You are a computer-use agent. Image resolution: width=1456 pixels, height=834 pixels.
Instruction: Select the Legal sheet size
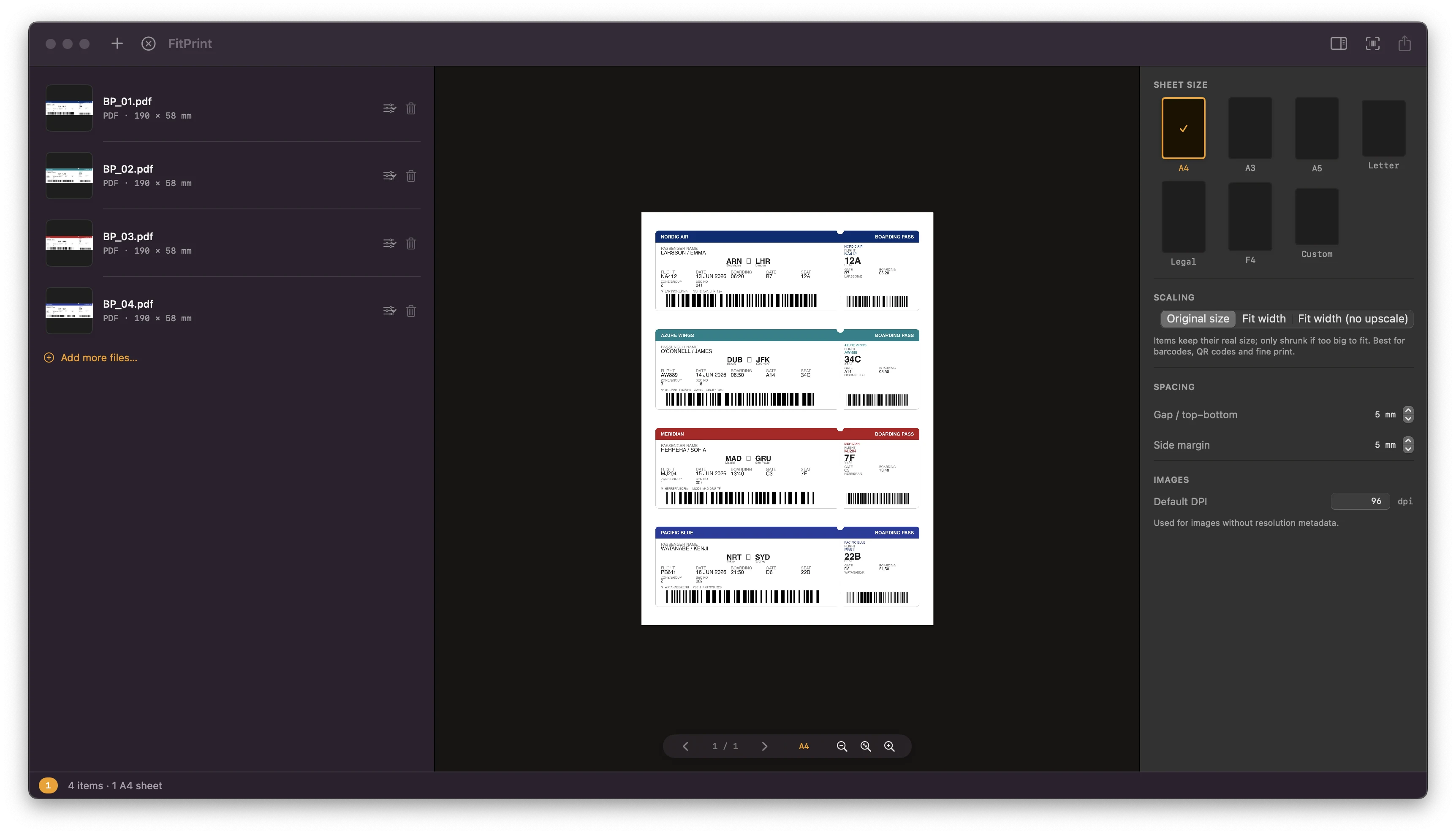pos(1183,217)
